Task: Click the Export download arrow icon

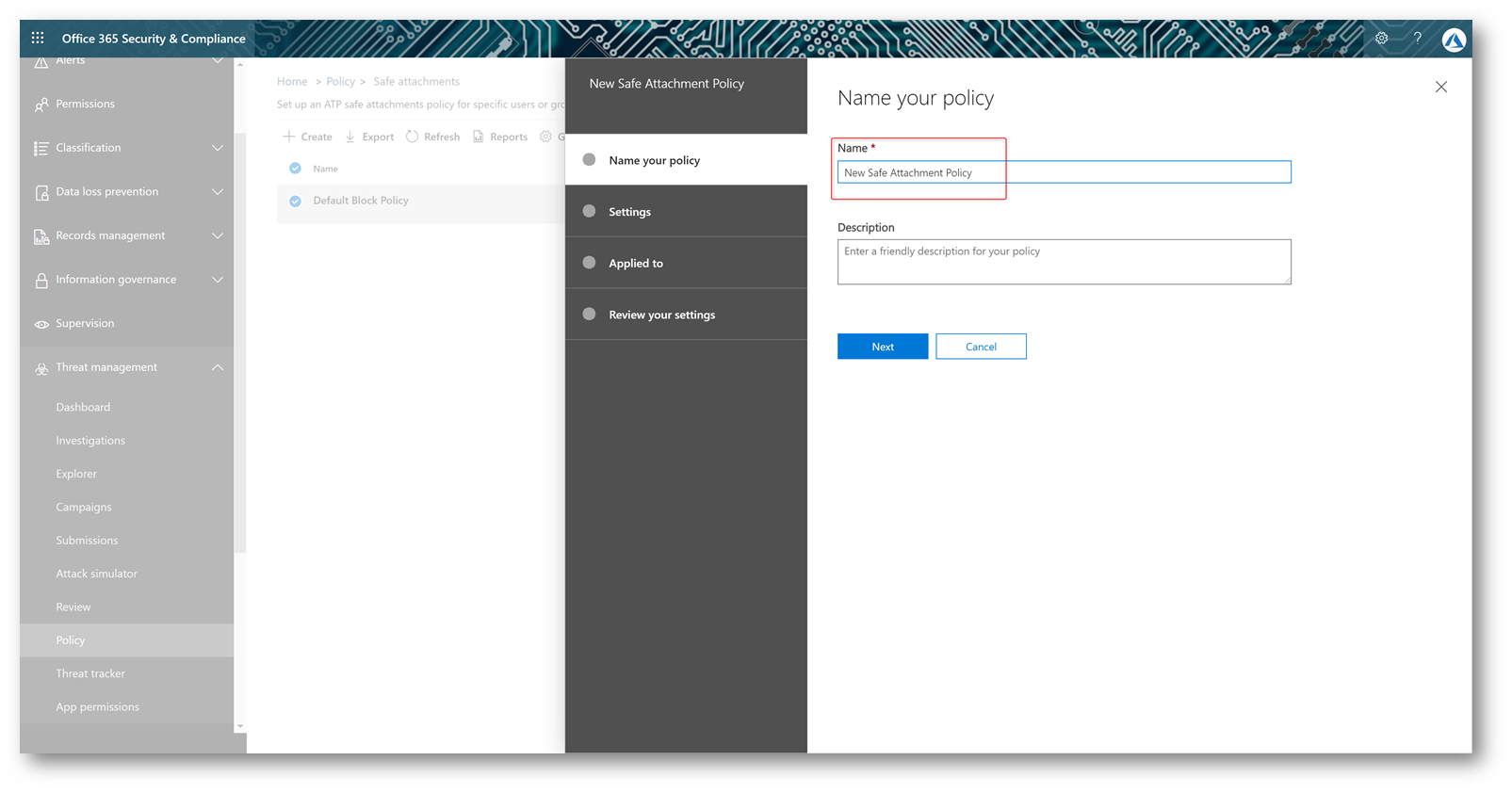Action: (x=350, y=137)
